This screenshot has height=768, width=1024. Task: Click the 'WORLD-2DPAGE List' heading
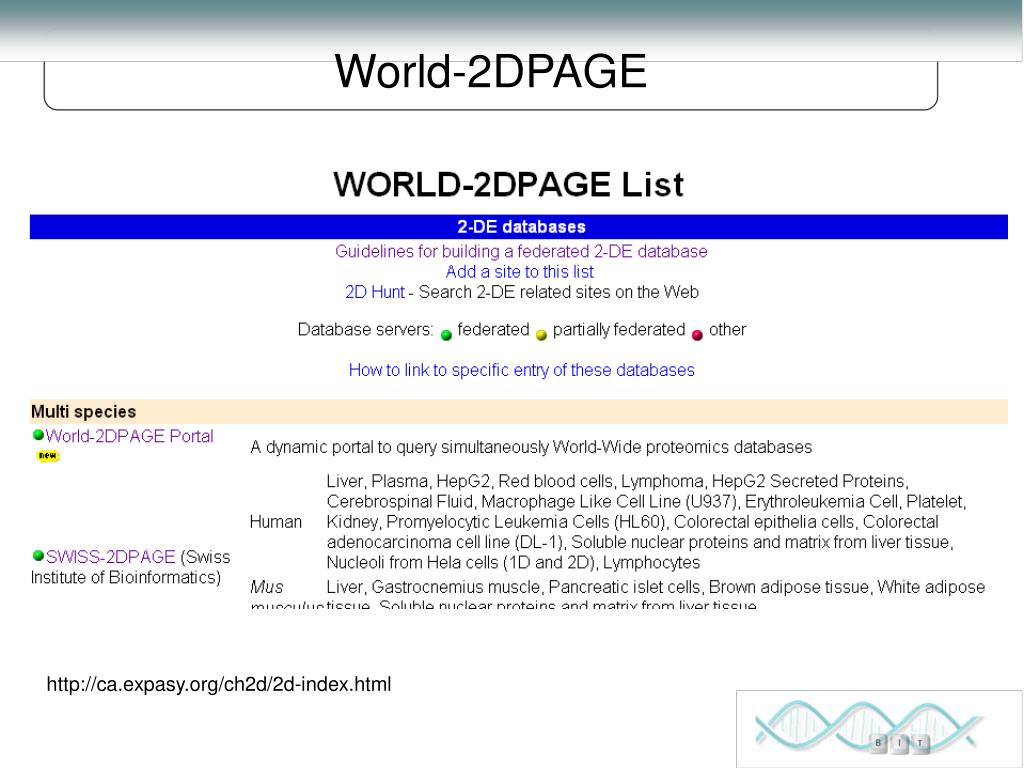coord(508,184)
